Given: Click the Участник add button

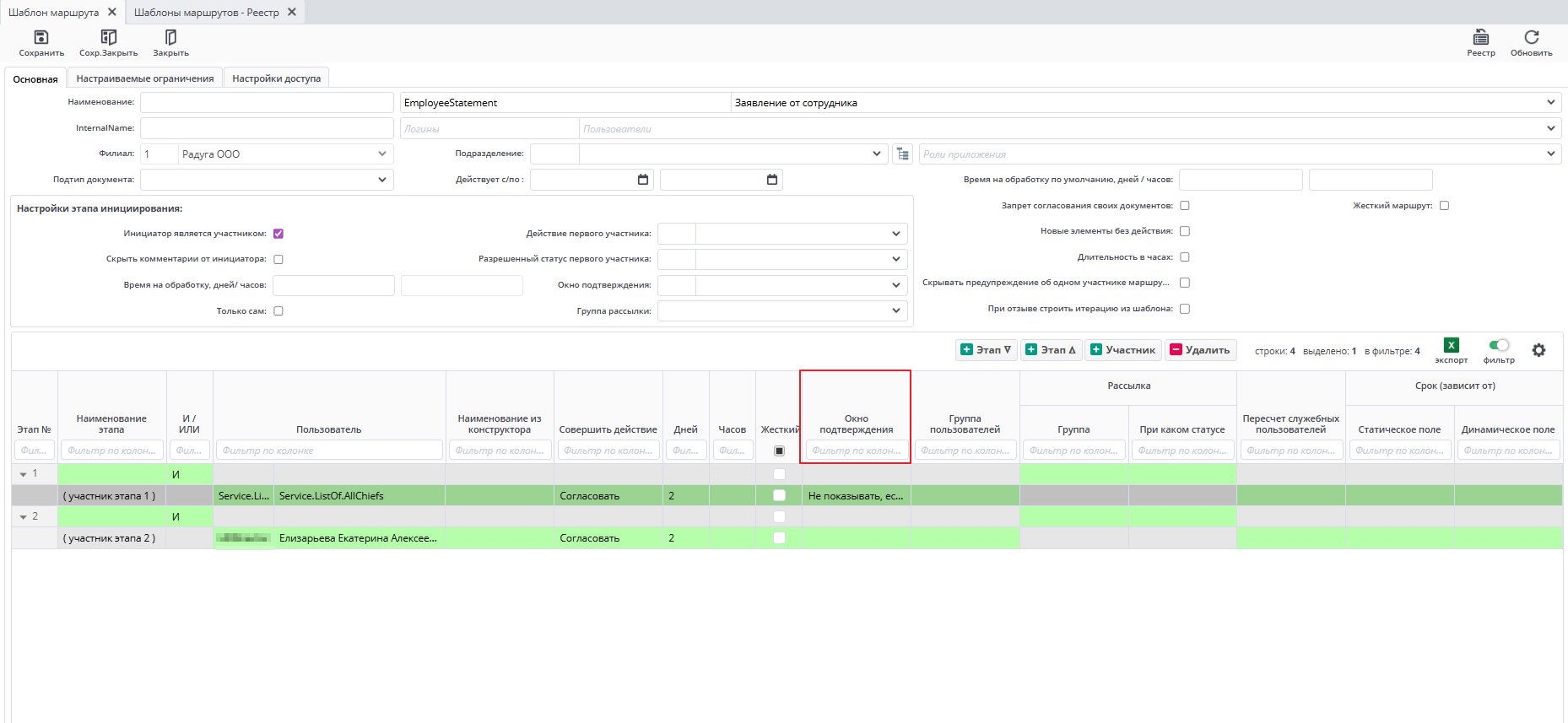Looking at the screenshot, I should 1123,350.
